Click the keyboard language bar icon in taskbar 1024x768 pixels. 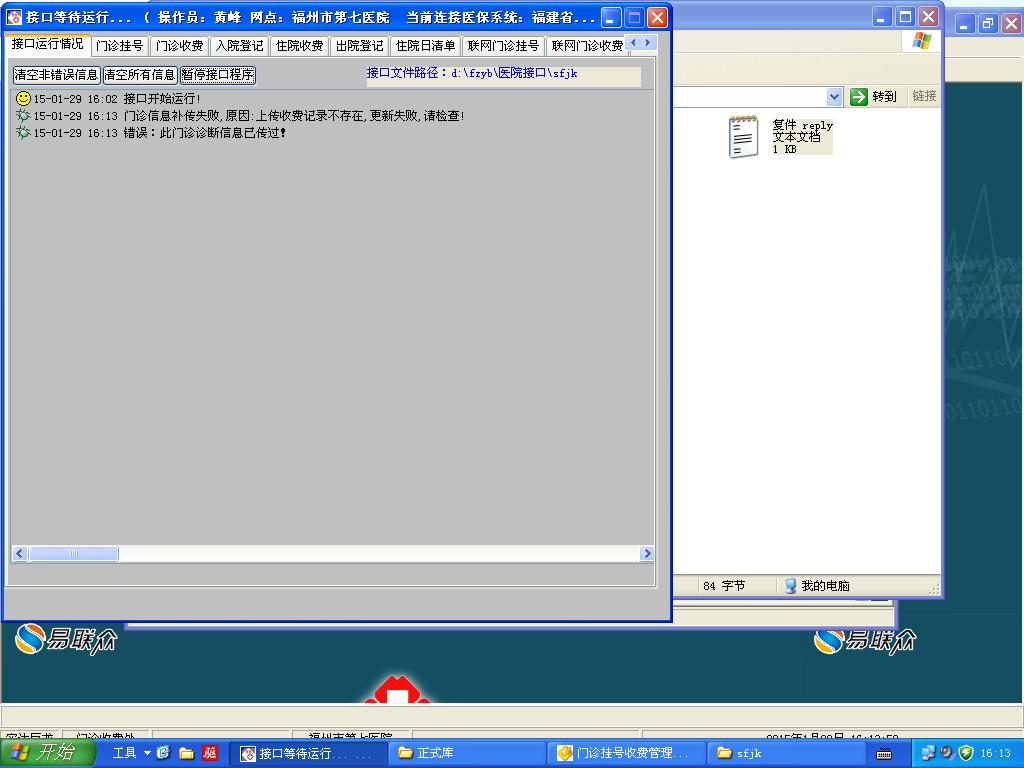coord(884,754)
